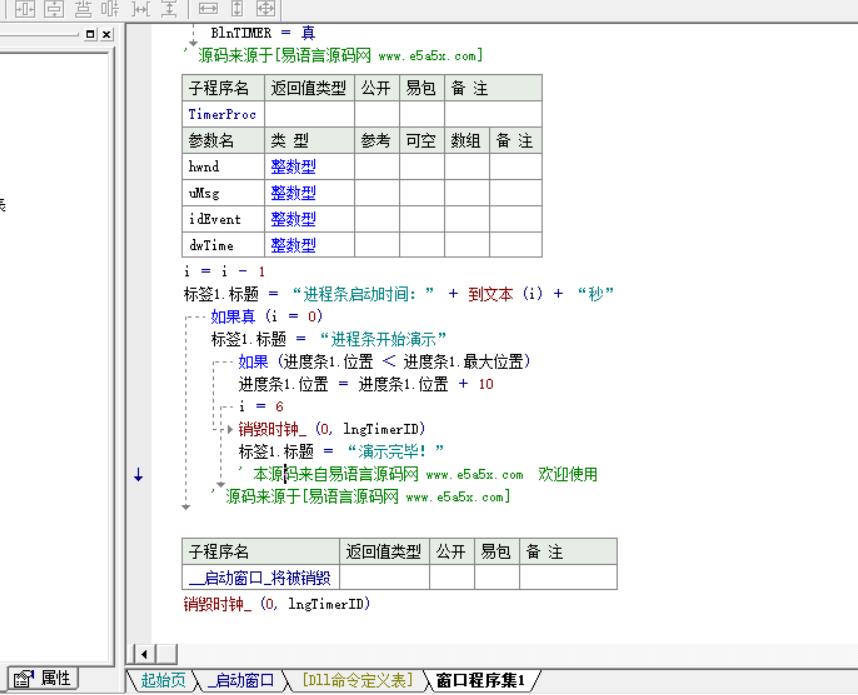This screenshot has height=695, width=858.
Task: Click the make same height icon
Action: click(237, 9)
